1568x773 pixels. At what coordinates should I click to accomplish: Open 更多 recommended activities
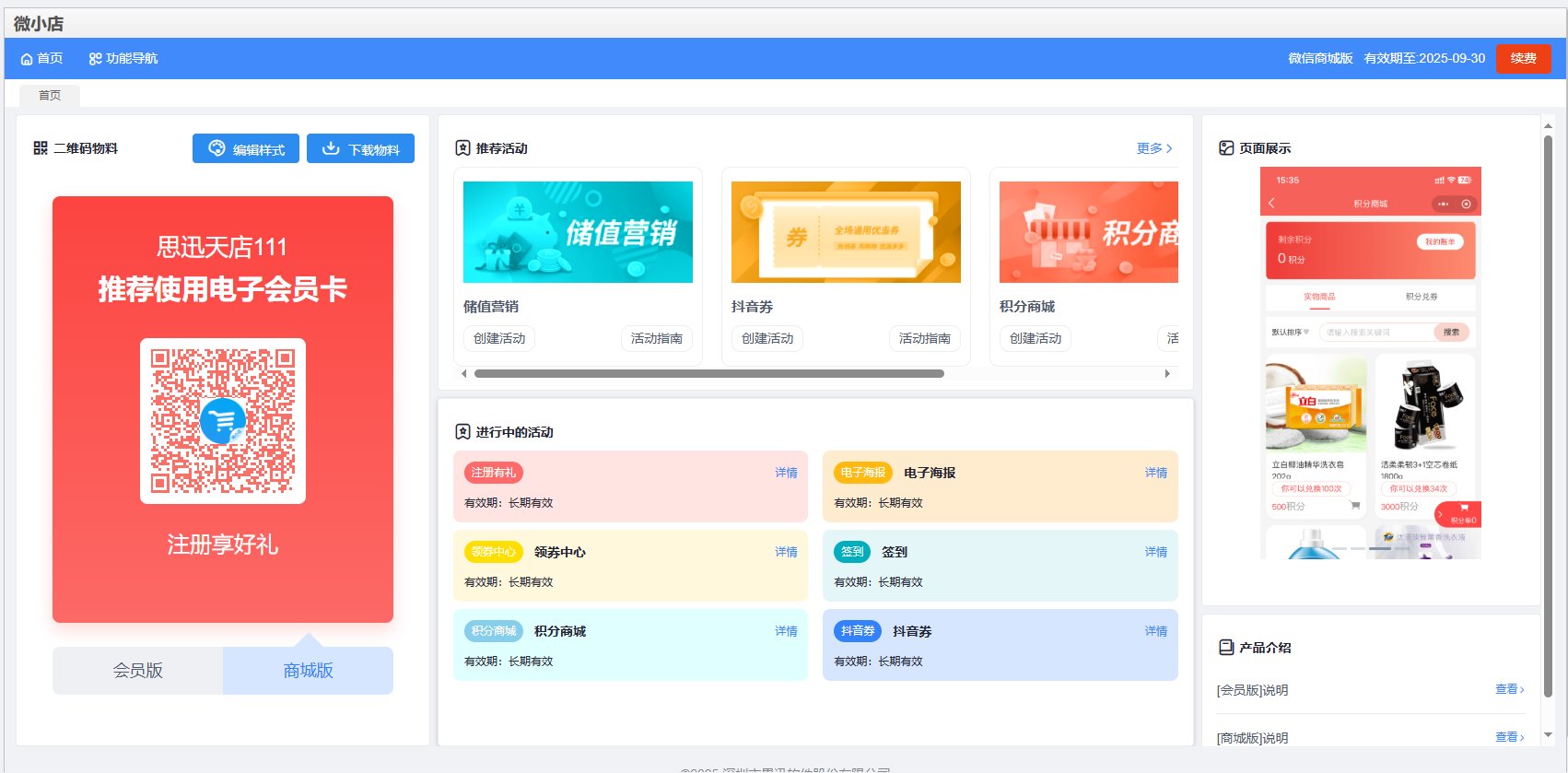click(1154, 148)
